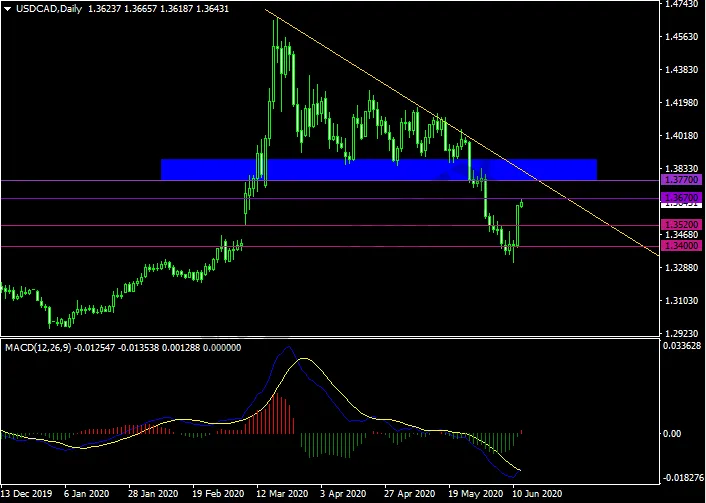Viewport: 706px width, 503px height.
Task: Click the 0.00 MACD scale value
Action: click(672, 434)
